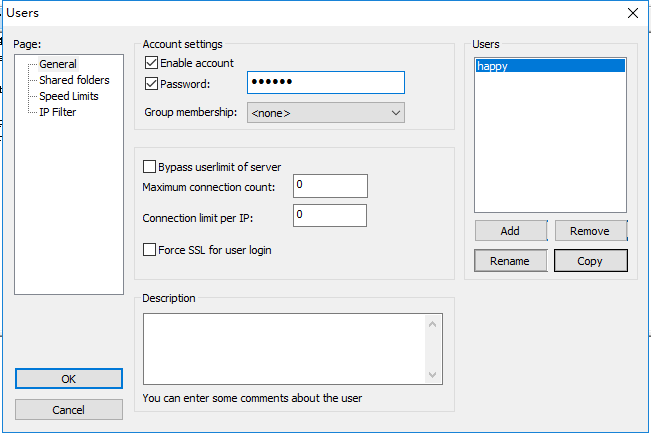Image resolution: width=651 pixels, height=435 pixels.
Task: Click into the Password field
Action: coord(325,83)
